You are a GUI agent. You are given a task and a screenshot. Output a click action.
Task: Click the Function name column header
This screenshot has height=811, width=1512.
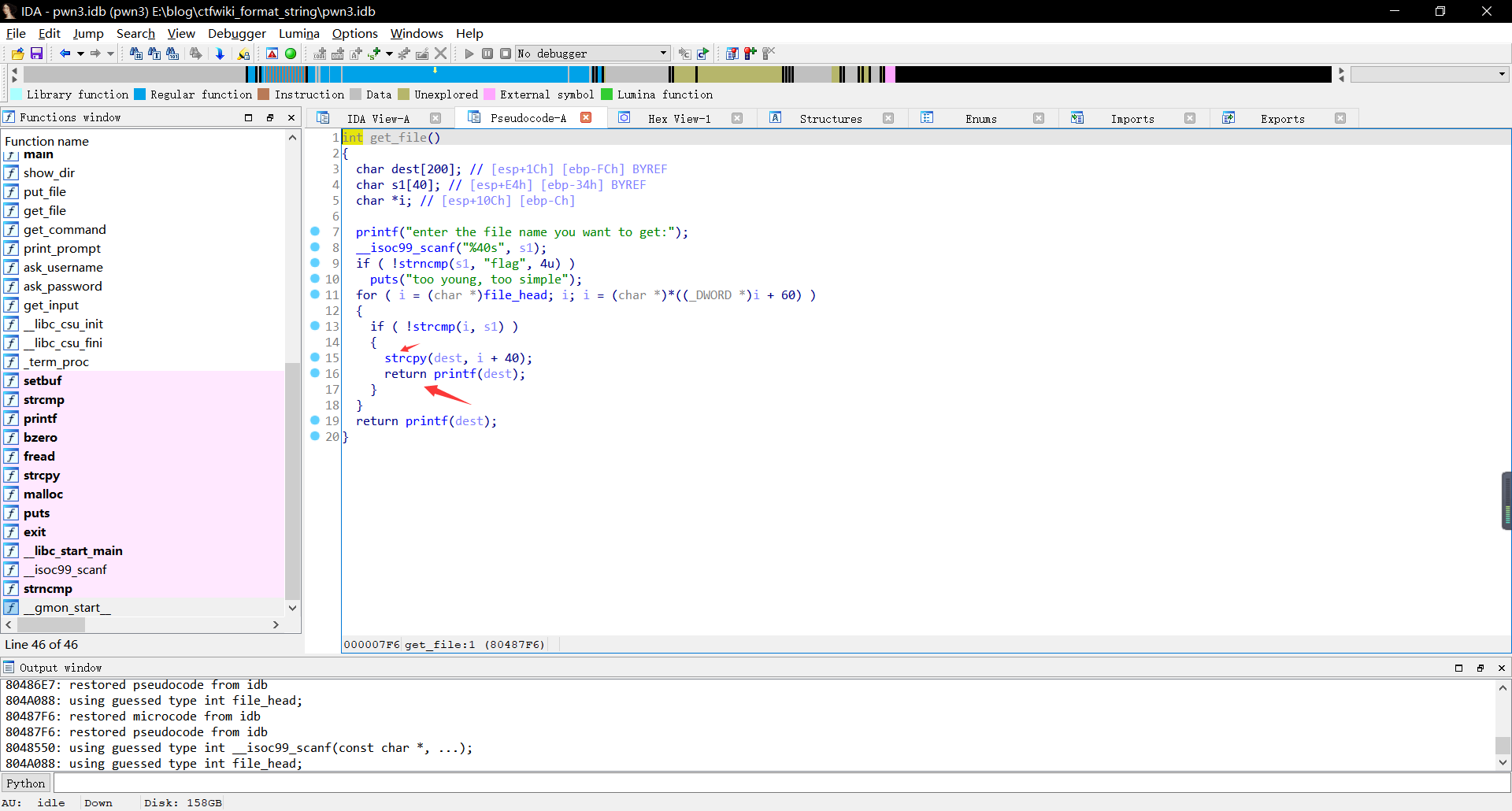coord(143,141)
